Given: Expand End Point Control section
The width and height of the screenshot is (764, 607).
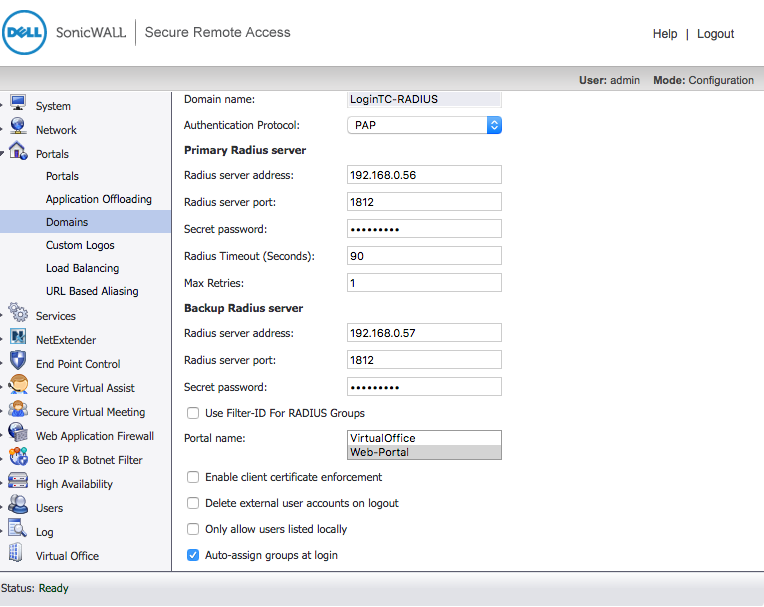Looking at the screenshot, I should coord(78,364).
